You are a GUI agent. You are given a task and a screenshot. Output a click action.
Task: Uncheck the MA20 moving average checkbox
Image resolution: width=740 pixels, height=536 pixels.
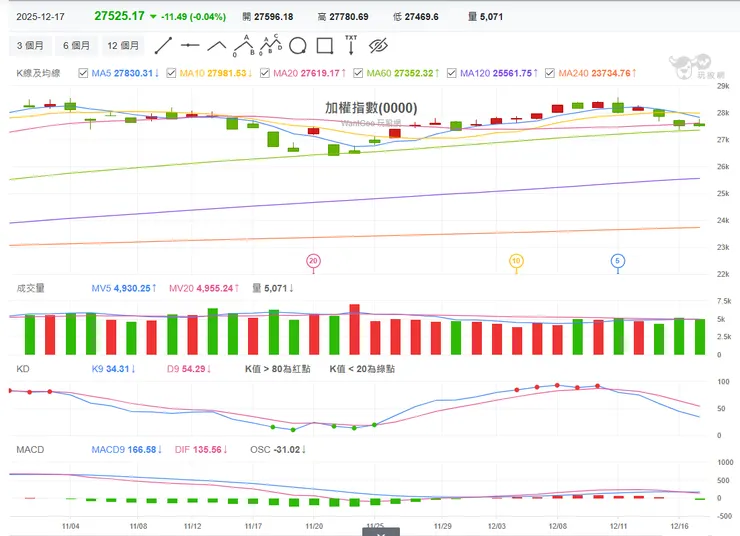(265, 73)
